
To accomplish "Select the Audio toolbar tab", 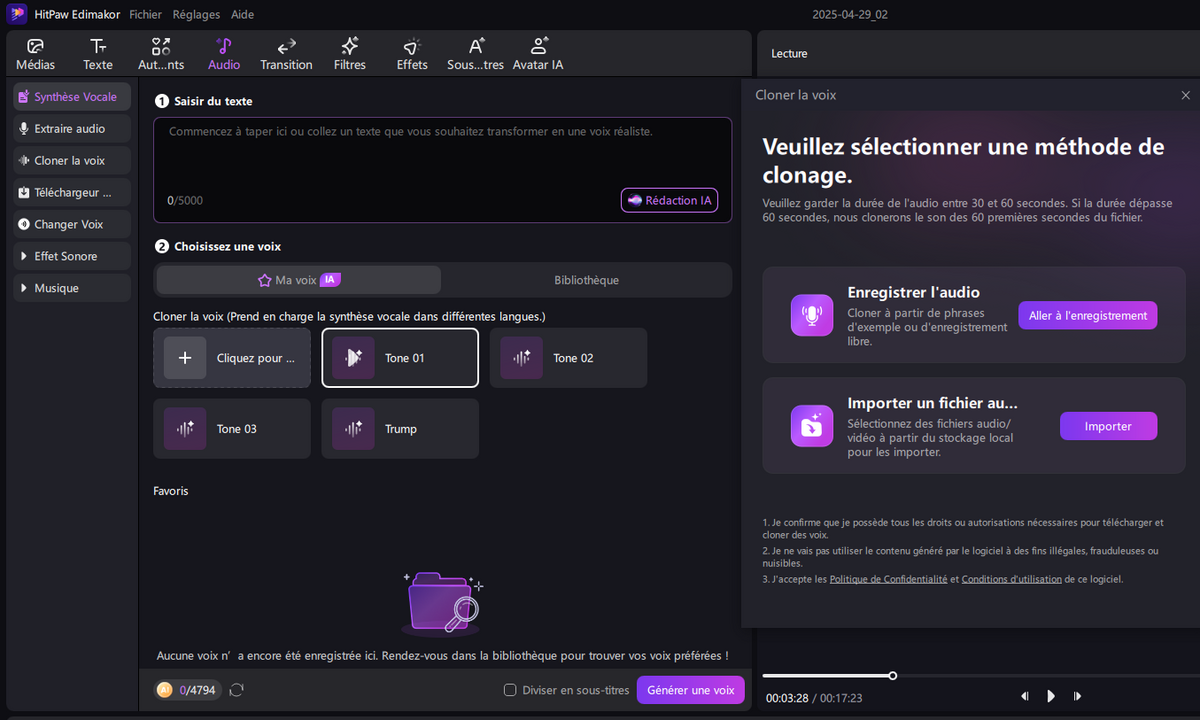I will [224, 54].
